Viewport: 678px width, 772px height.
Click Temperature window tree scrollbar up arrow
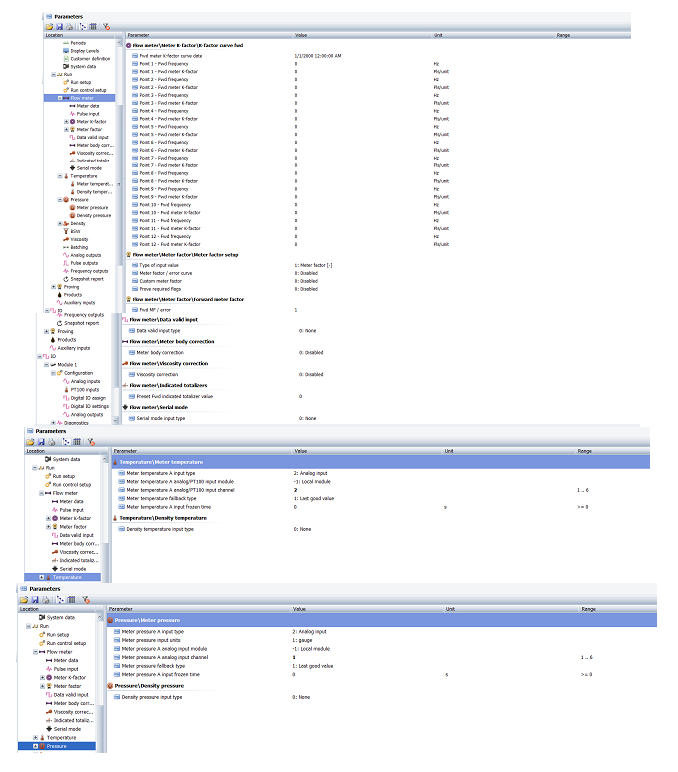(x=104, y=459)
